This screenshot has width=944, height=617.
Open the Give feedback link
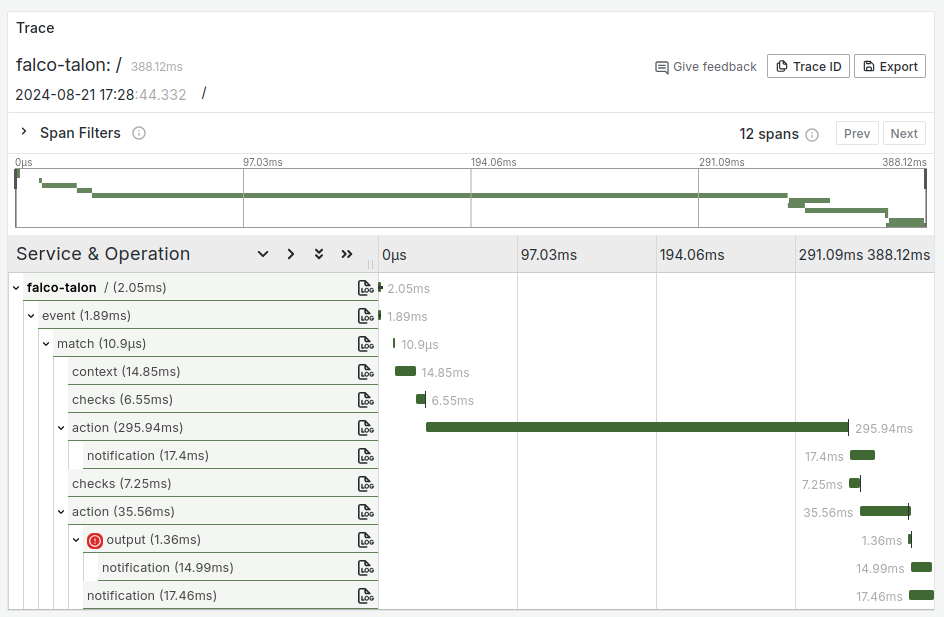[708, 67]
